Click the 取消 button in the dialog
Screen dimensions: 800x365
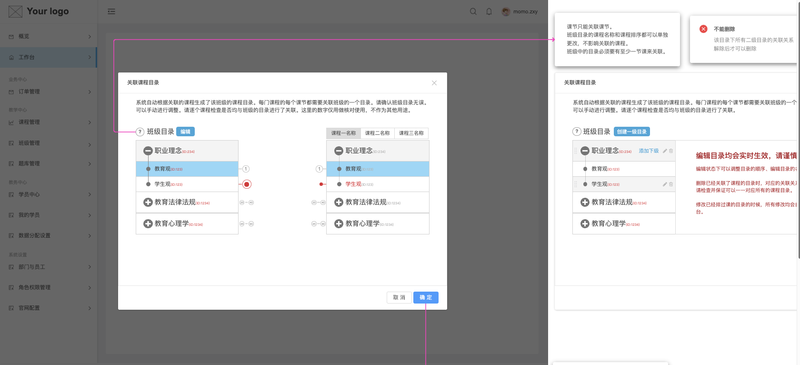coord(399,298)
